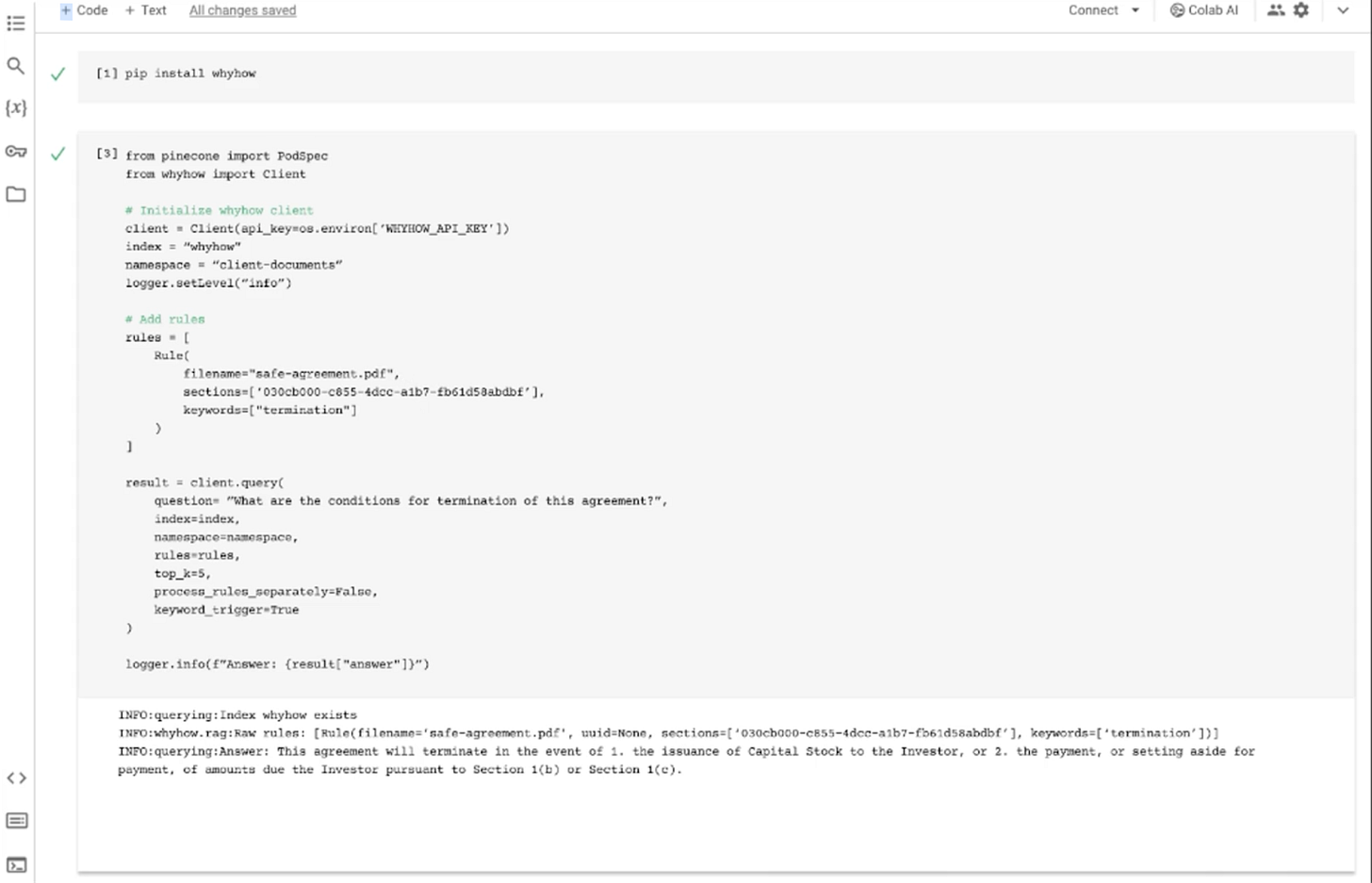Open the terminal icon in sidebar
The width and height of the screenshot is (1372, 883).
16,865
